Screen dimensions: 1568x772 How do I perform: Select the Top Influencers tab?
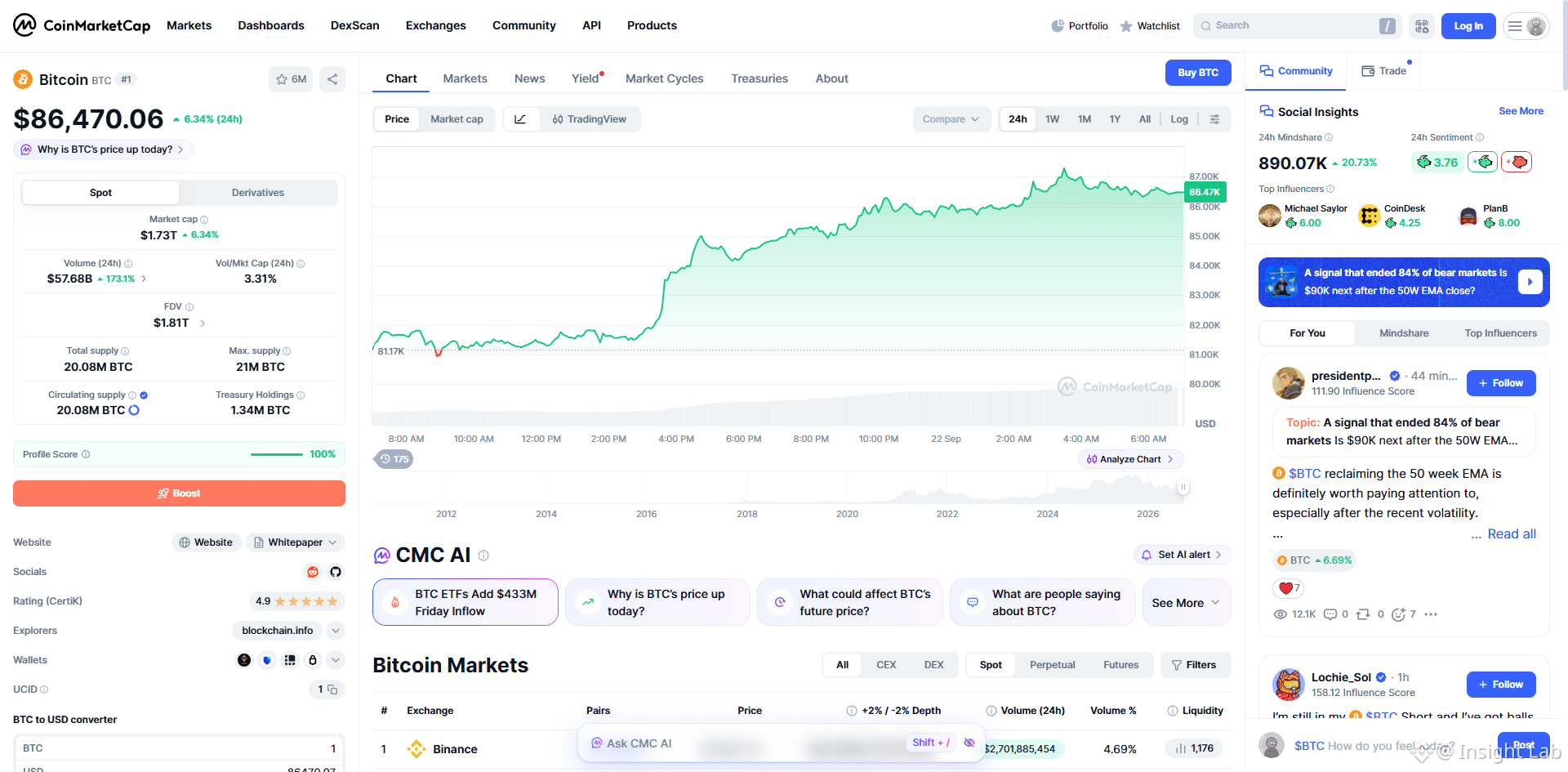tap(1501, 333)
